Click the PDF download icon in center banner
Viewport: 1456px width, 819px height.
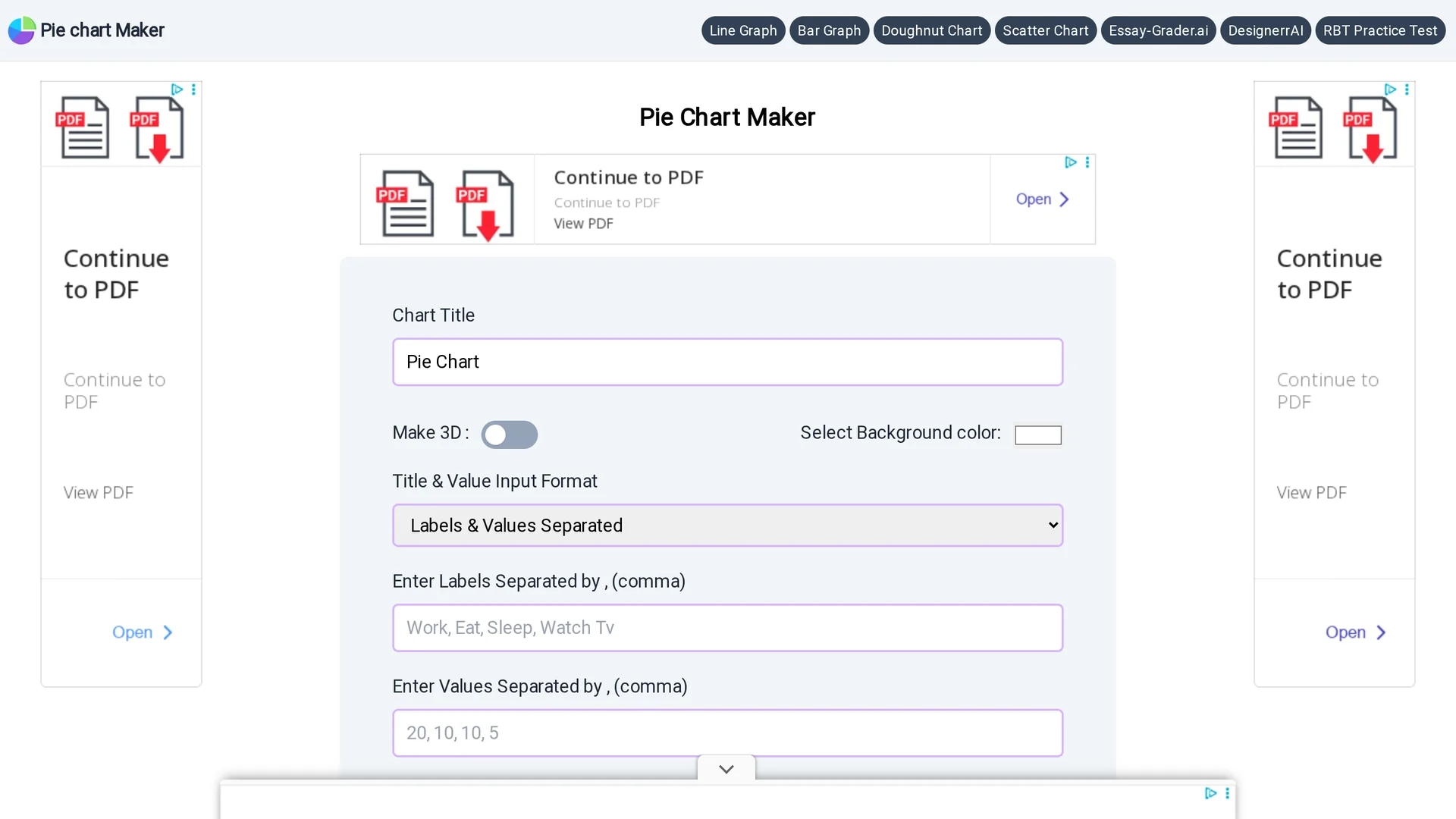485,205
